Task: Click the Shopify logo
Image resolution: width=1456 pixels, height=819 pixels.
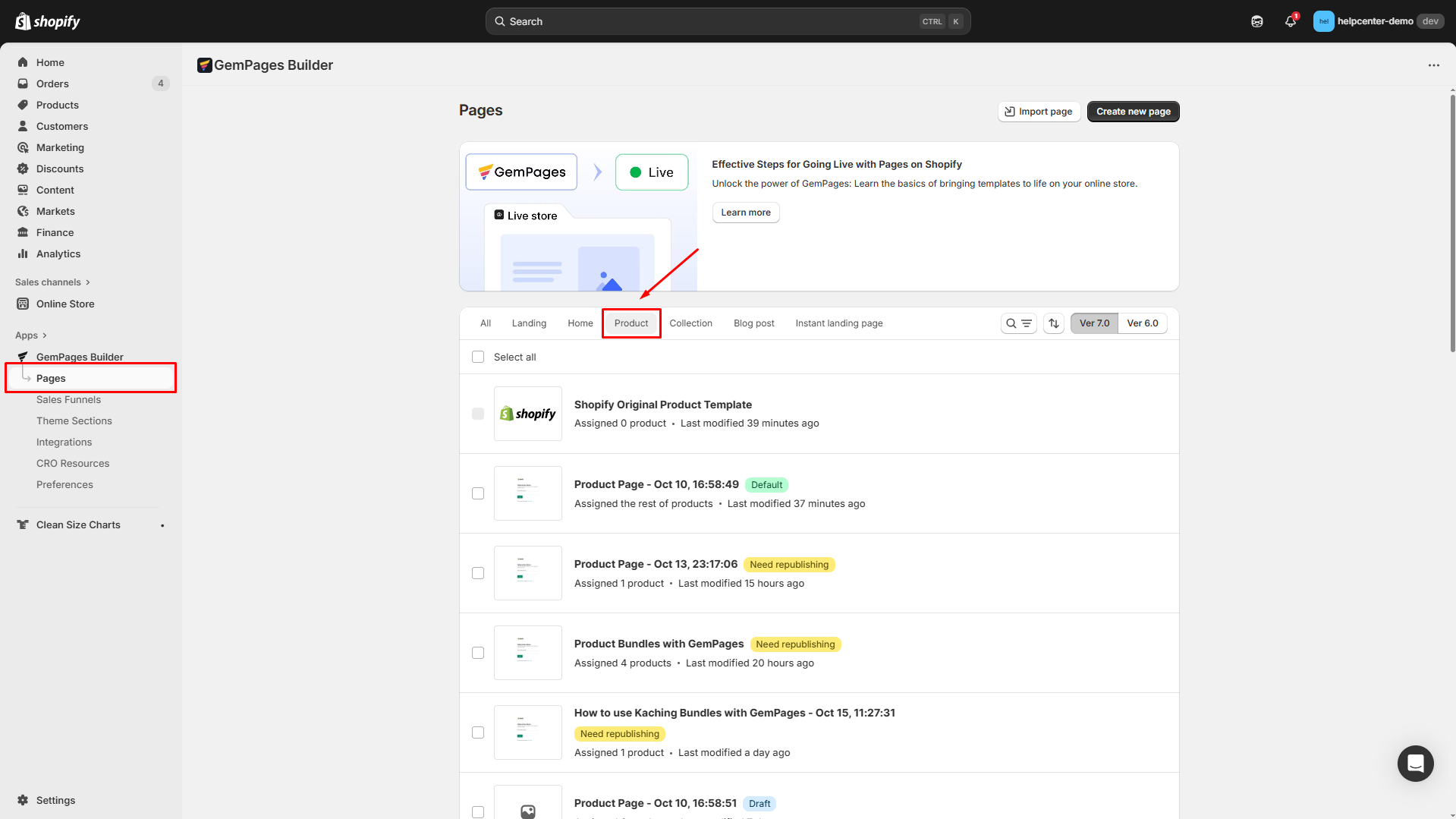Action: (x=48, y=21)
